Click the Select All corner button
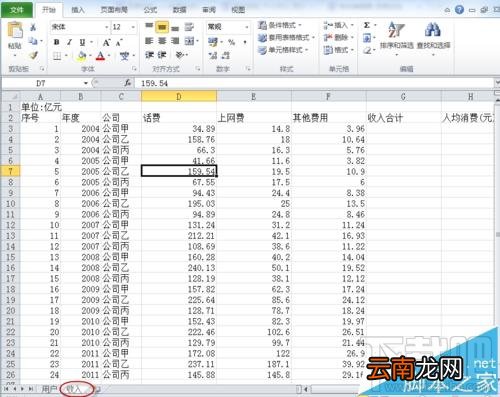Screen dimensions: 500x397 pos(11,97)
